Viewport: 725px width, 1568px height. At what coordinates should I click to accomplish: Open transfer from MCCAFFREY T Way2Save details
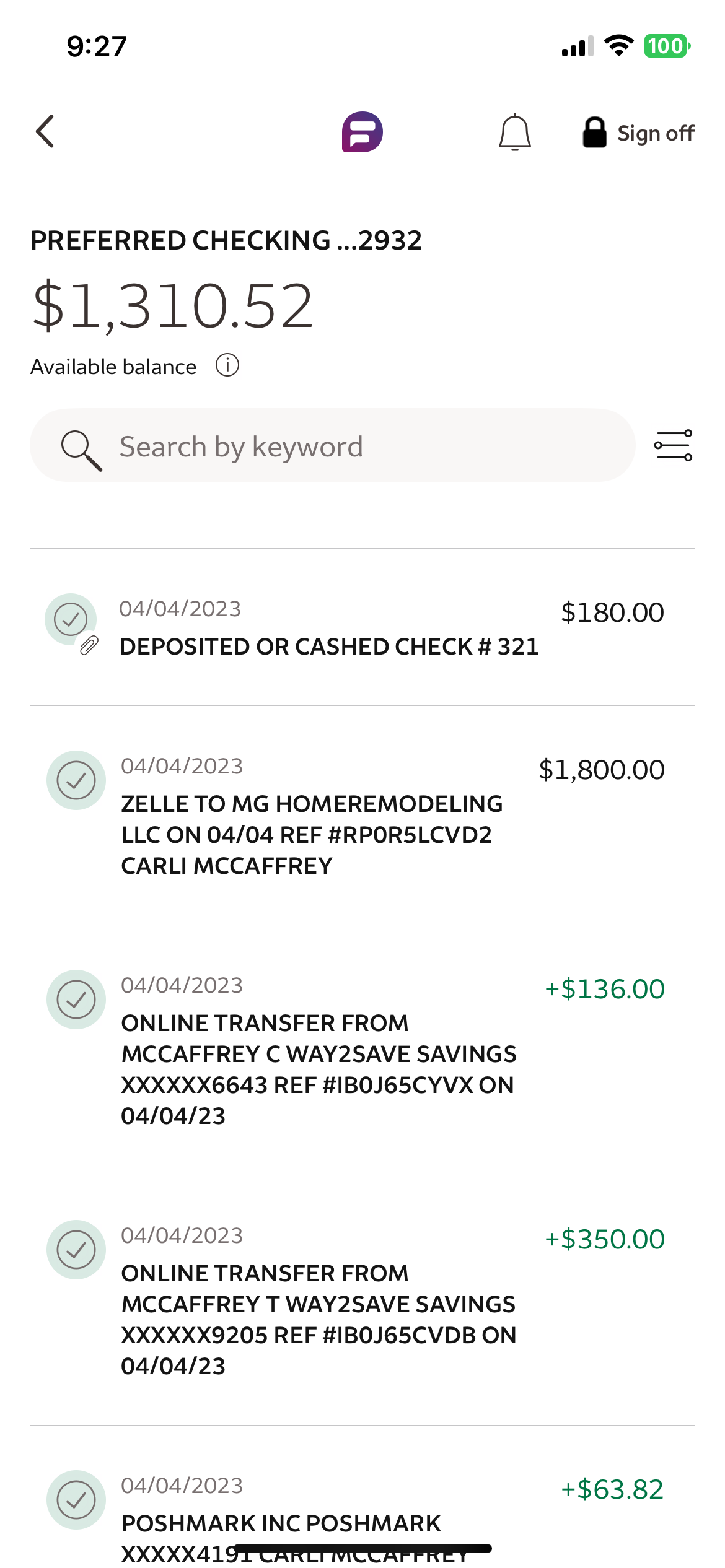362,1300
